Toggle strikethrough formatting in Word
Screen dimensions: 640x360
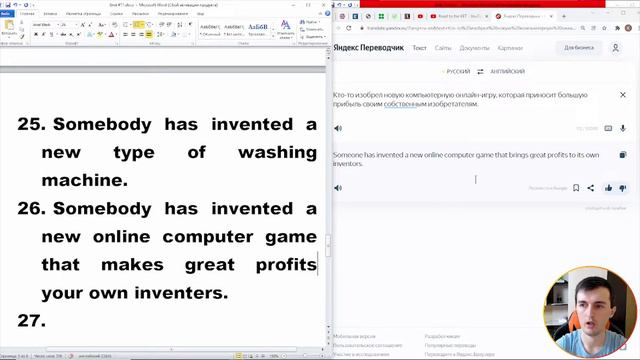(63, 35)
